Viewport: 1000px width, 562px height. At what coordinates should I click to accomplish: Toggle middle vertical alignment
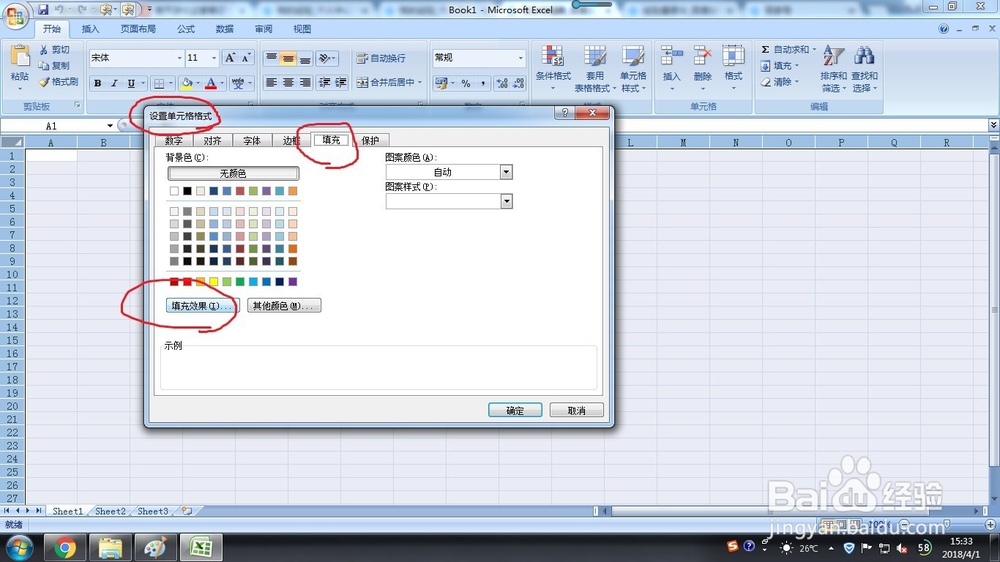(288, 59)
